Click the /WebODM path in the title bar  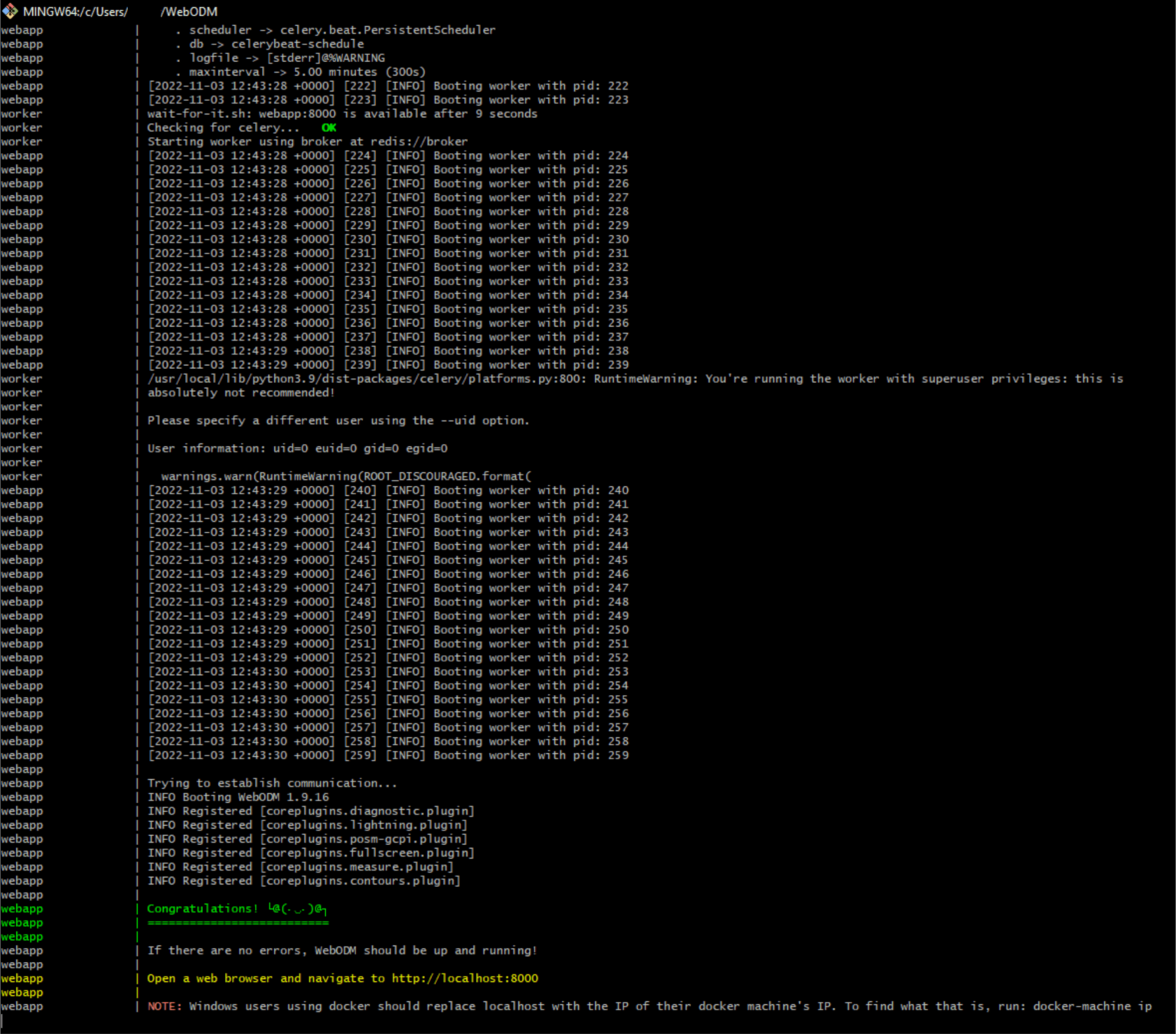pos(188,11)
